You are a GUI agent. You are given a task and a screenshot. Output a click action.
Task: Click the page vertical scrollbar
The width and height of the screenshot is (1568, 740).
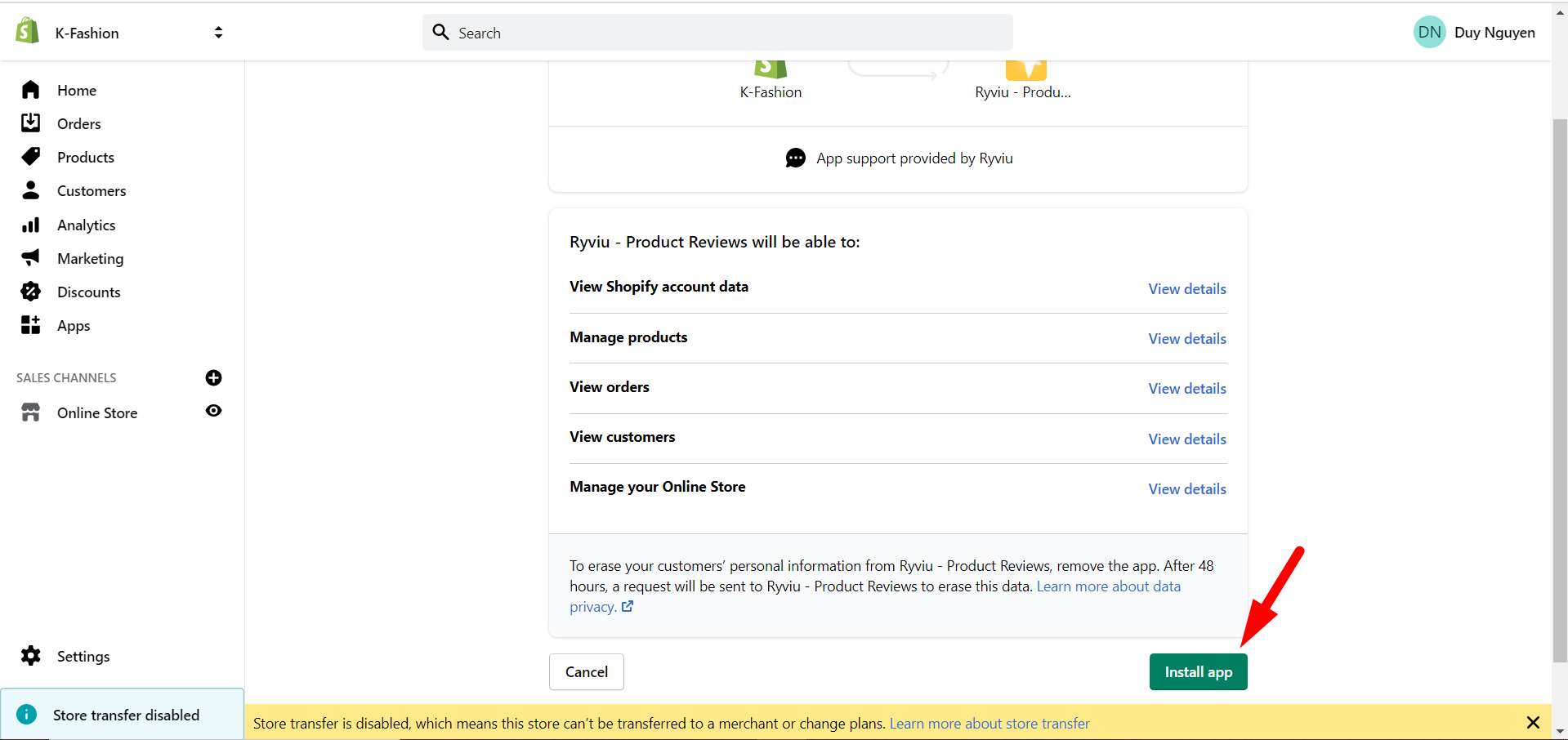[1560, 391]
